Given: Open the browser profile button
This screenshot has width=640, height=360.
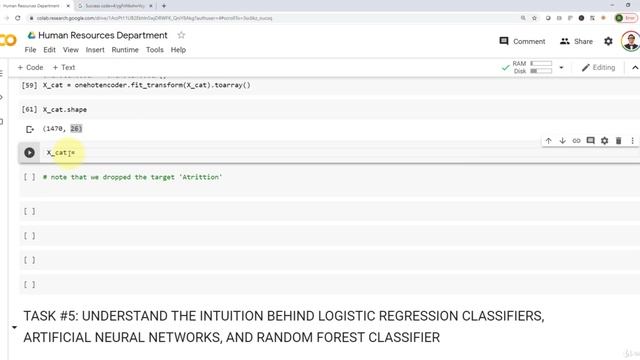Looking at the screenshot, I should coord(626,18).
